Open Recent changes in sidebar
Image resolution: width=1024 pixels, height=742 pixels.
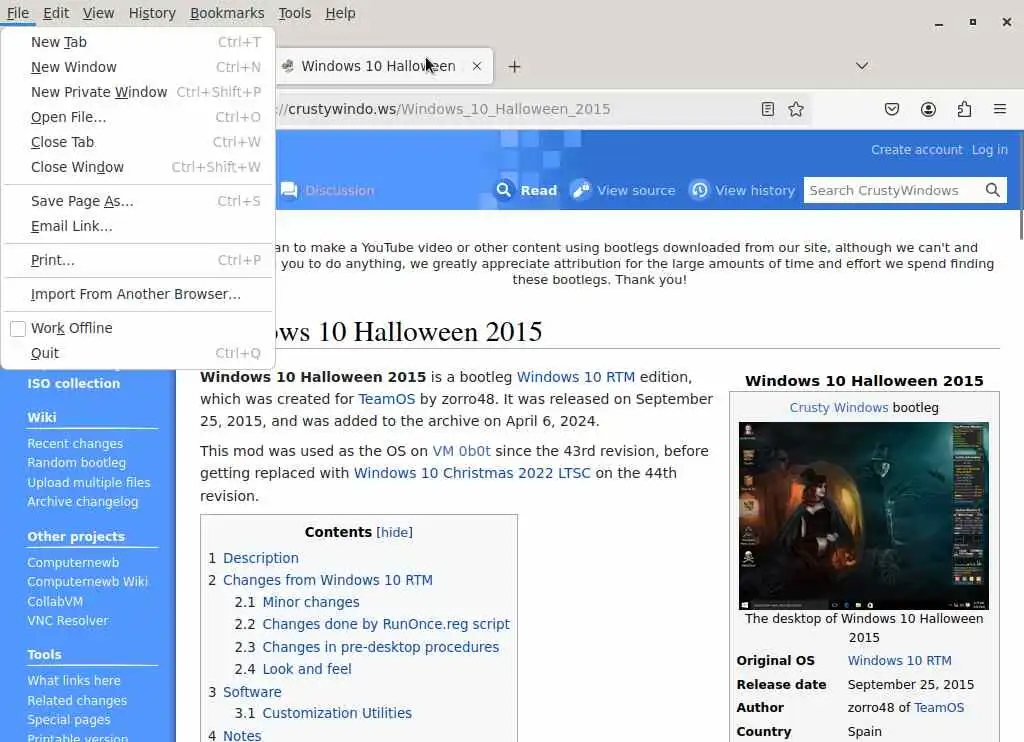pyautogui.click(x=75, y=444)
